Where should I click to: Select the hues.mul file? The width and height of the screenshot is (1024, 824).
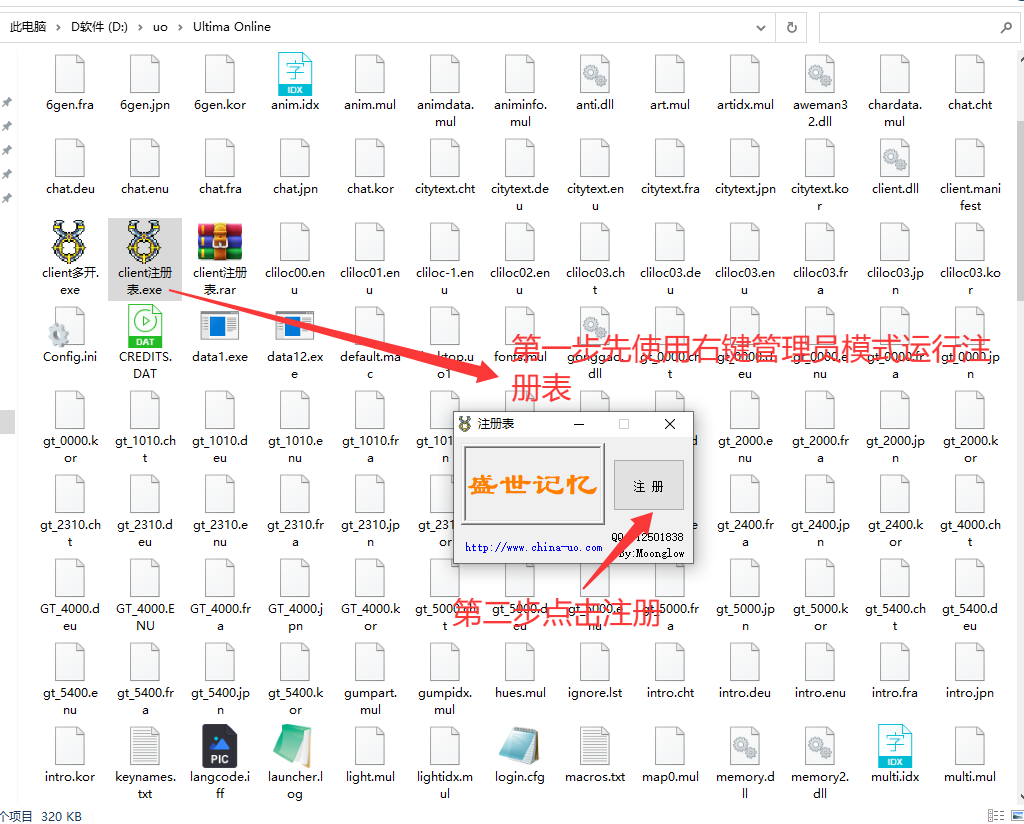click(x=520, y=671)
